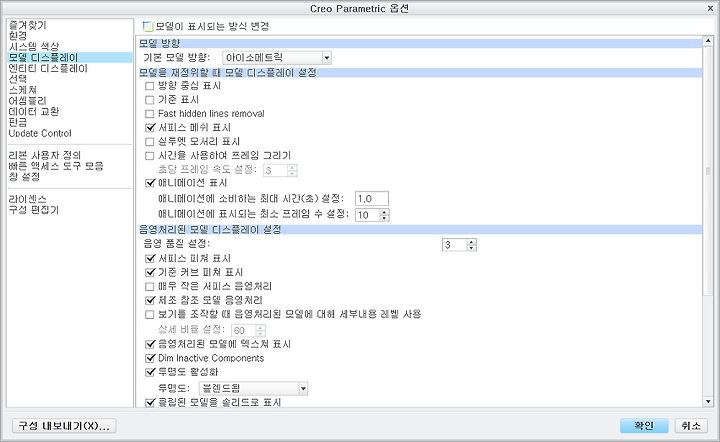Open Update Control category
720x442 pixels.
(40, 133)
